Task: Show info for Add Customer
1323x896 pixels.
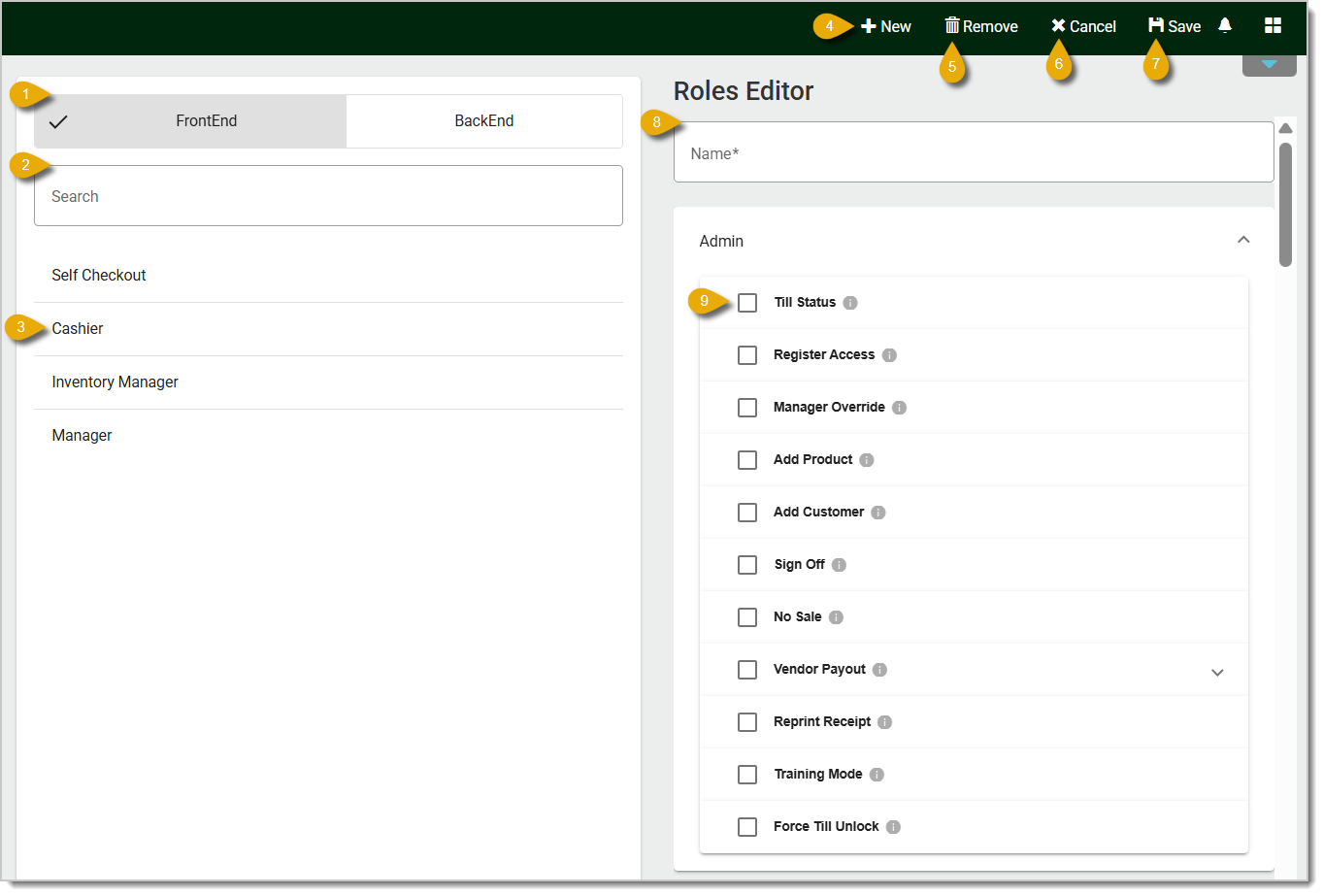Action: tap(878, 513)
